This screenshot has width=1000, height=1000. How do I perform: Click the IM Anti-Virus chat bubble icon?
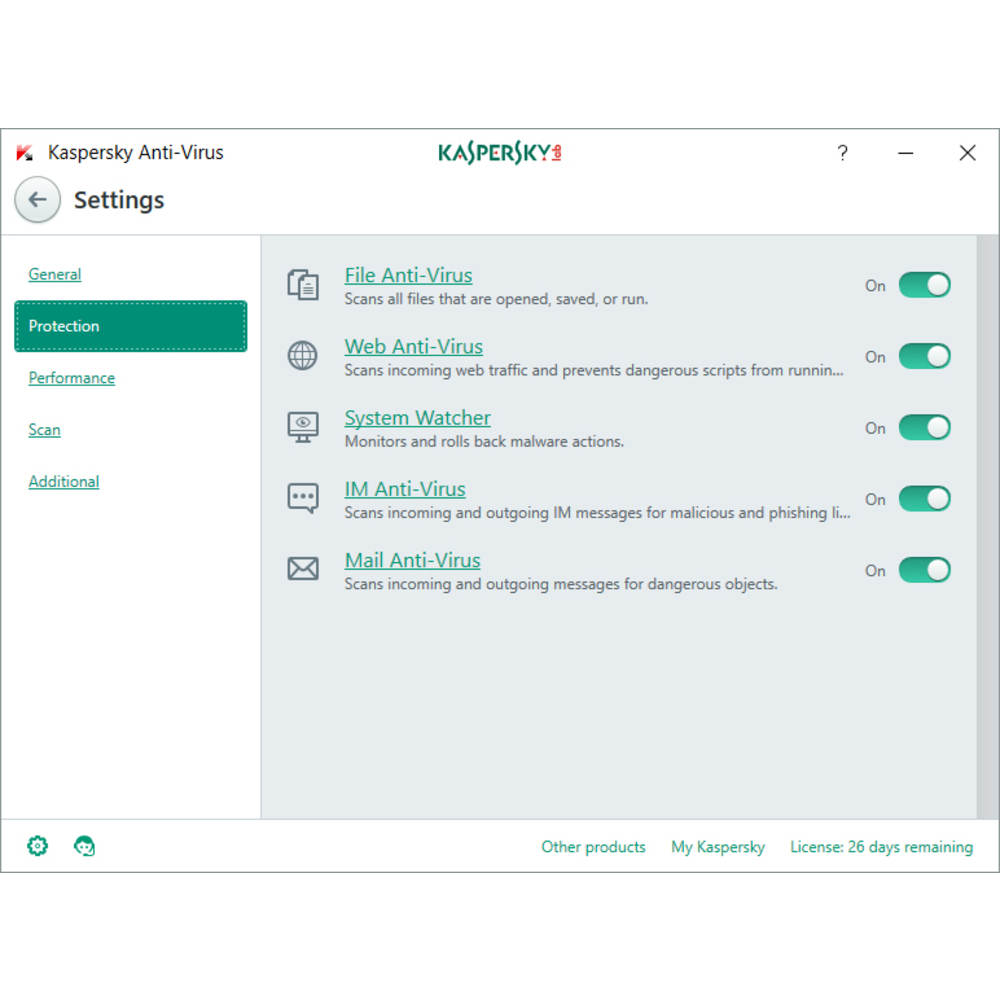303,498
